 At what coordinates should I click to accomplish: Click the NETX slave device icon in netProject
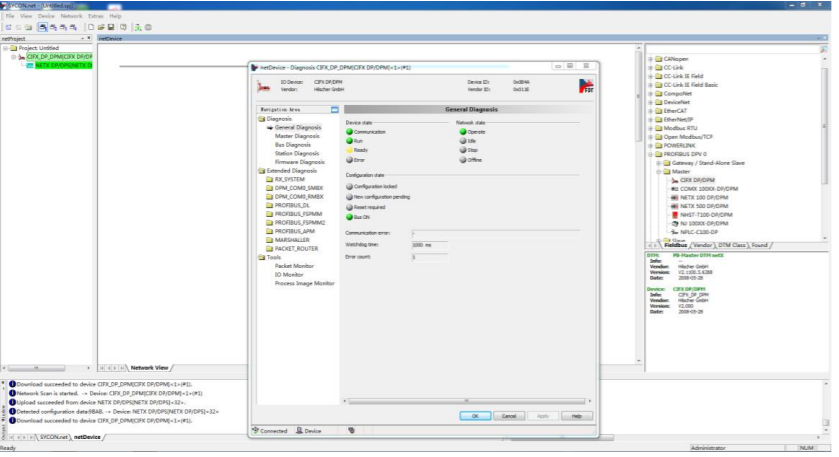30,65
